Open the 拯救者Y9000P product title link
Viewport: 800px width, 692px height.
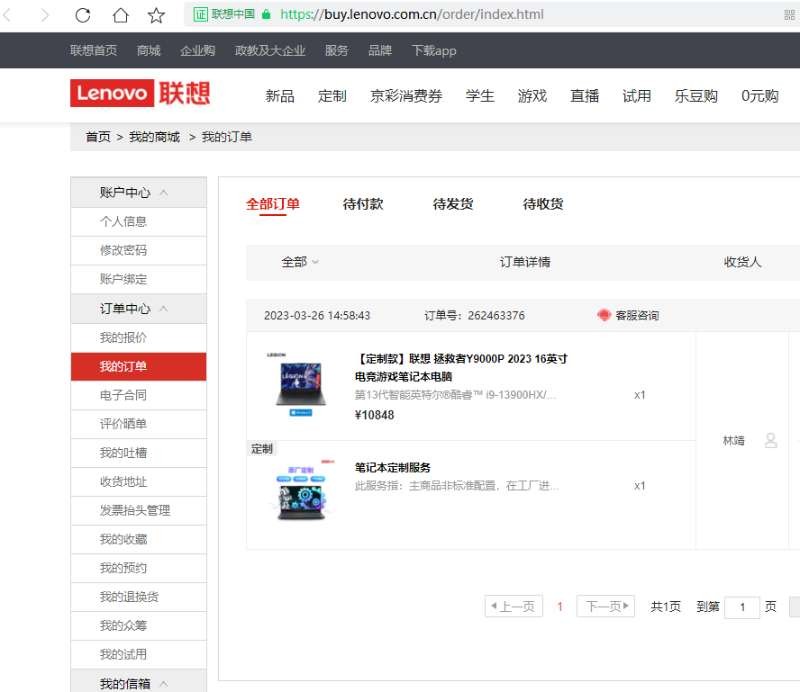coord(461,367)
